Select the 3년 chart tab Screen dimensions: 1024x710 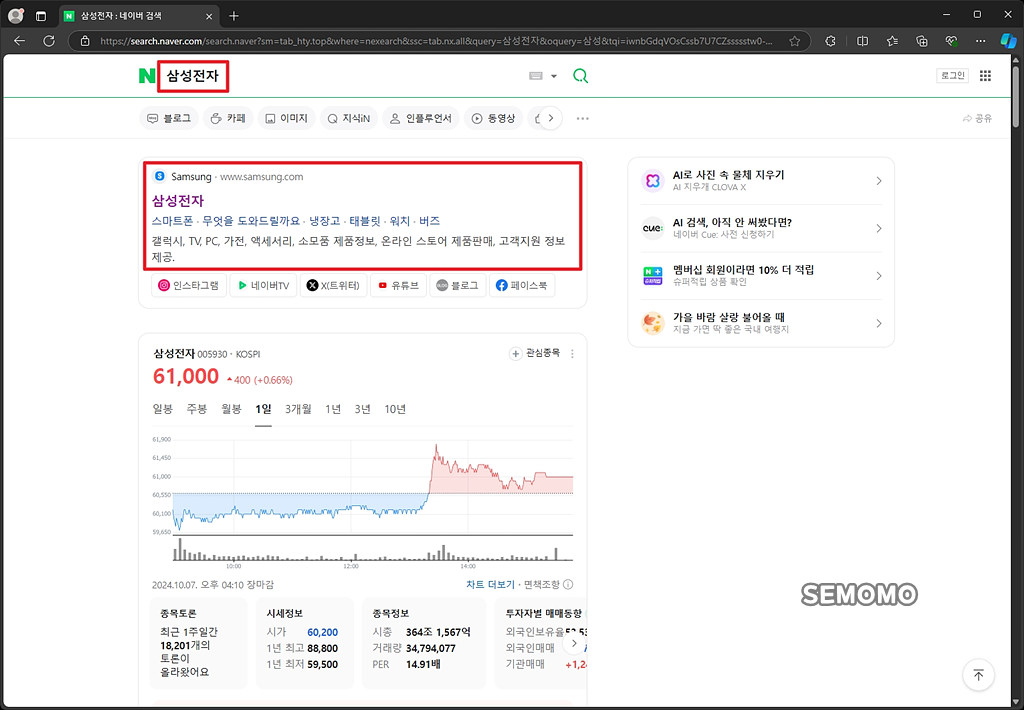click(362, 409)
